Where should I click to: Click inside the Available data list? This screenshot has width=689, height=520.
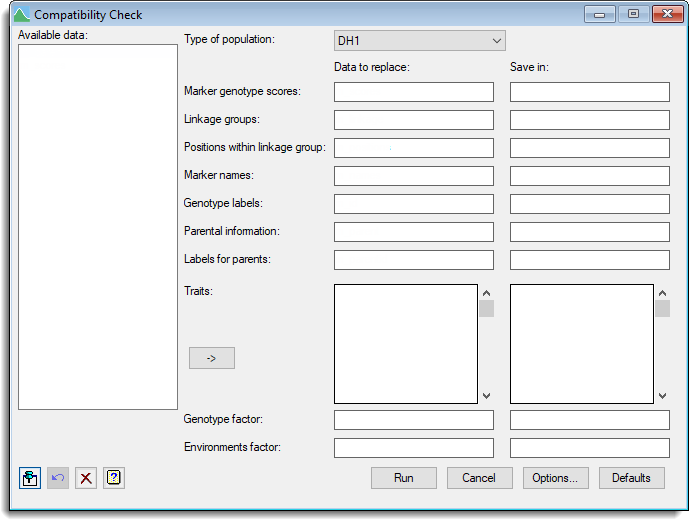[x=97, y=226]
